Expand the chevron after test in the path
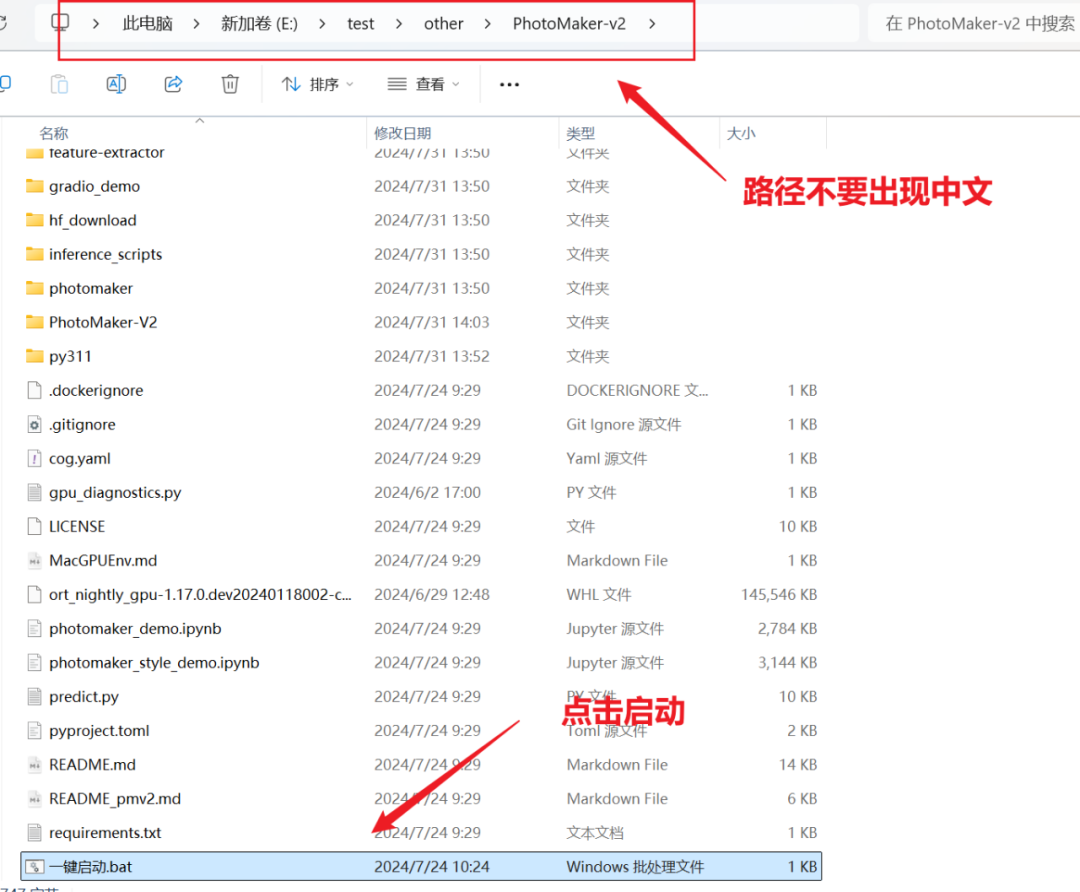 point(399,24)
